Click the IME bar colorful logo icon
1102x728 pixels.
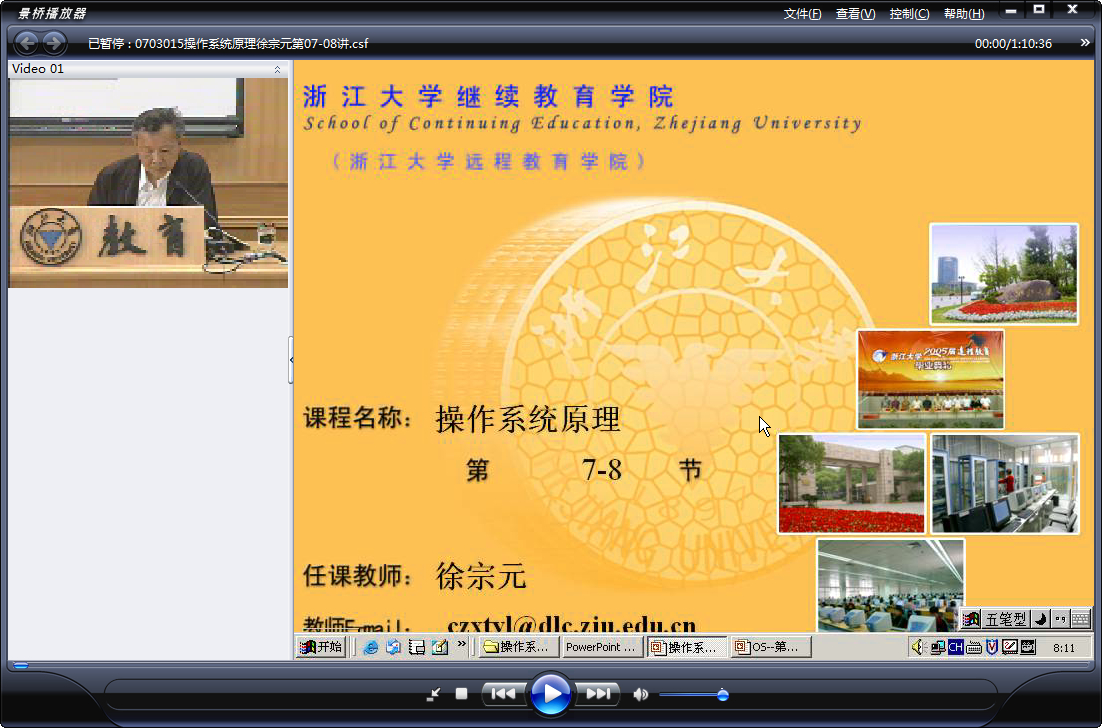[x=971, y=619]
